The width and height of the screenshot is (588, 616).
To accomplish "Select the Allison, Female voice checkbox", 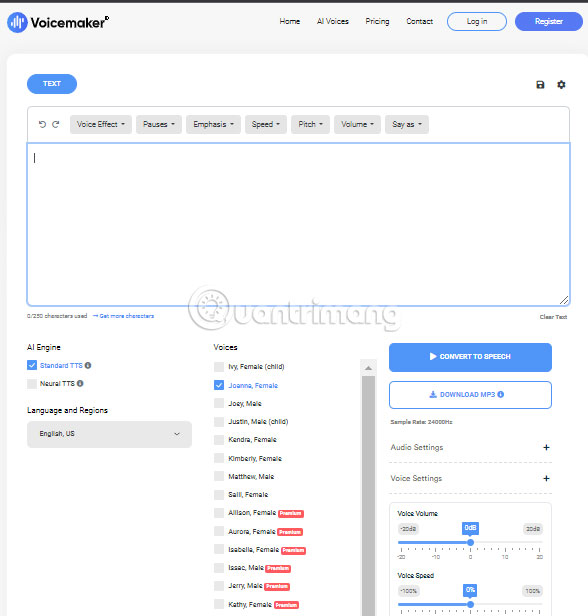I will point(219,513).
